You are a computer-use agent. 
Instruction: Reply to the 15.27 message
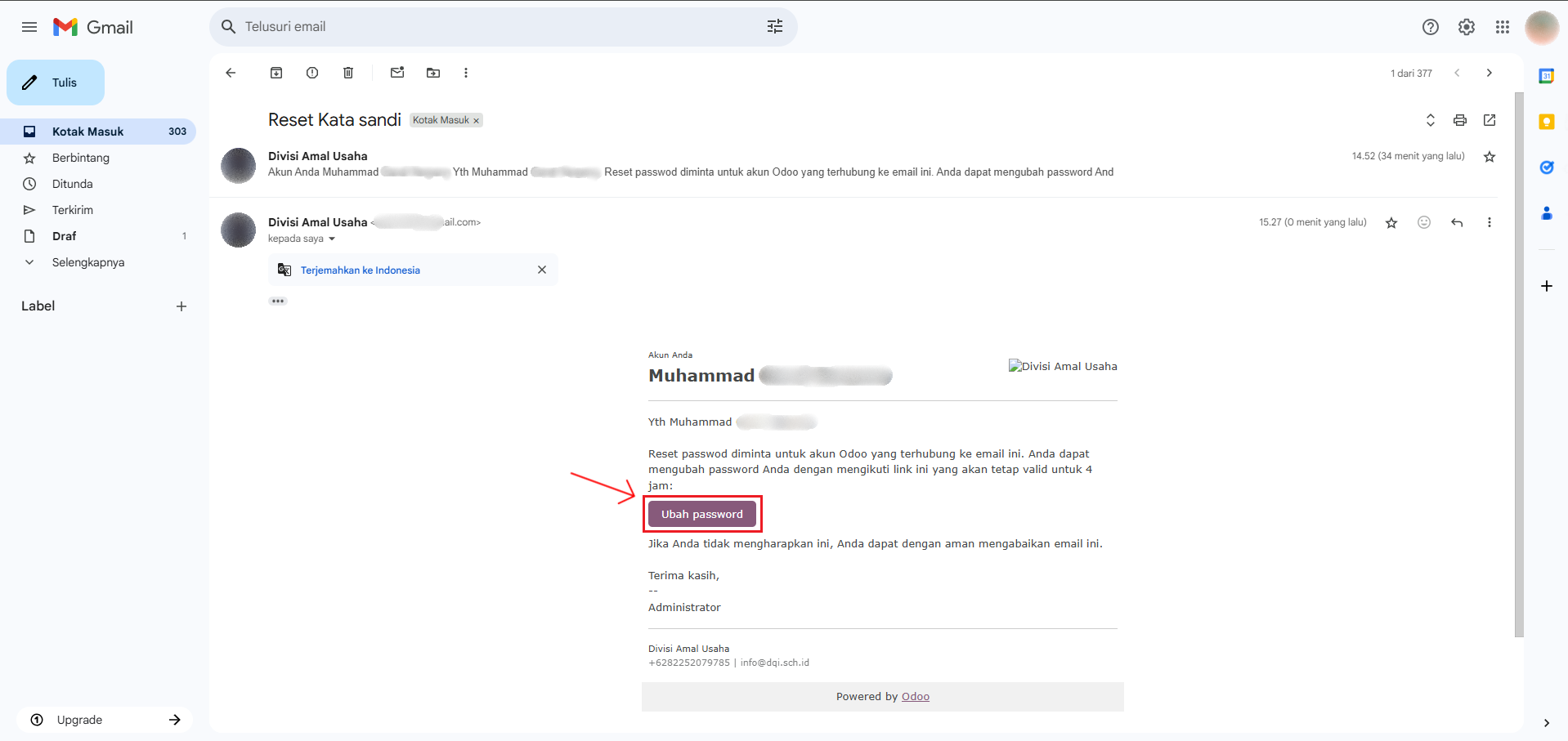[1457, 222]
